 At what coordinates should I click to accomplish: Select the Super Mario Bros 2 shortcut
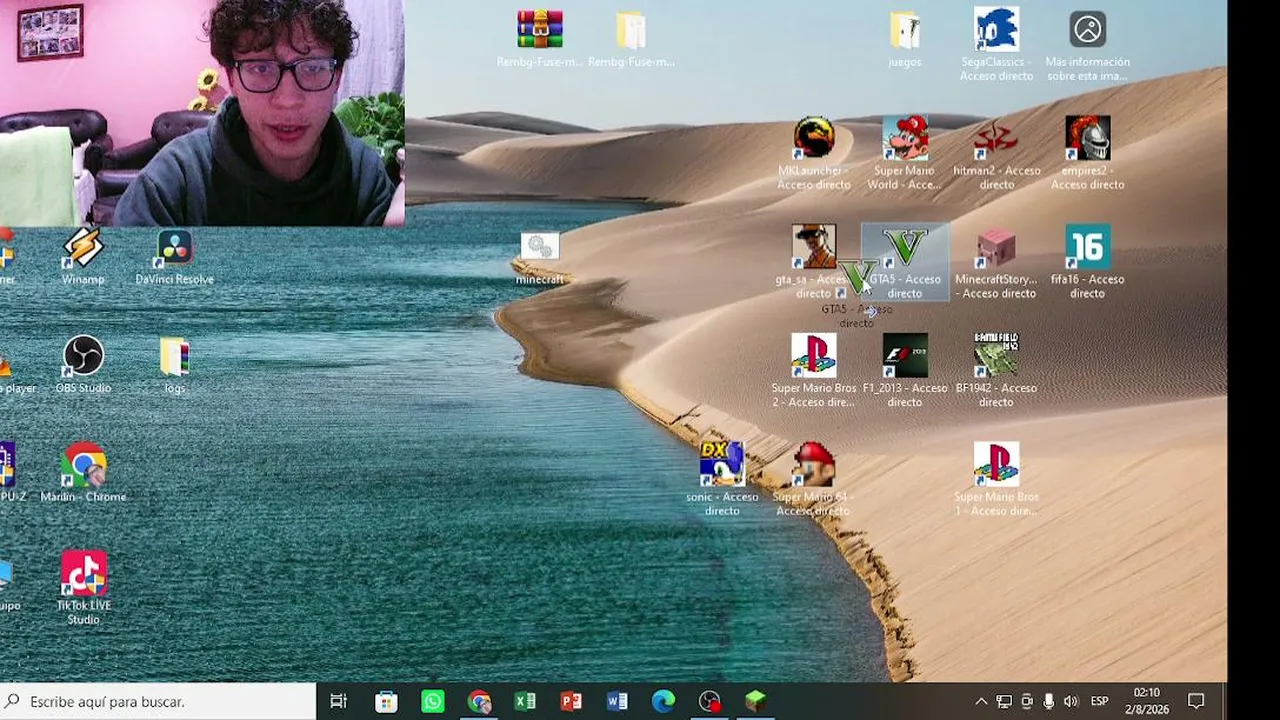click(x=814, y=356)
